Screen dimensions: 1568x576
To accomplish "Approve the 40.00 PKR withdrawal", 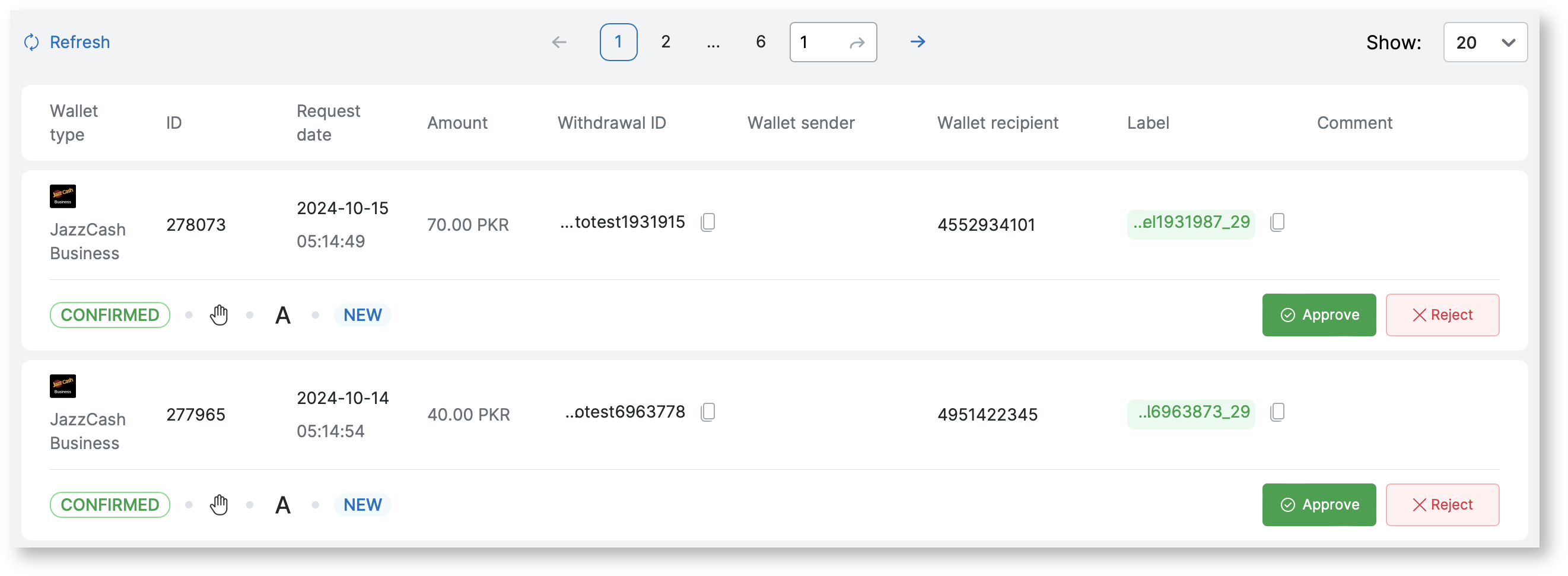I will tap(1318, 505).
